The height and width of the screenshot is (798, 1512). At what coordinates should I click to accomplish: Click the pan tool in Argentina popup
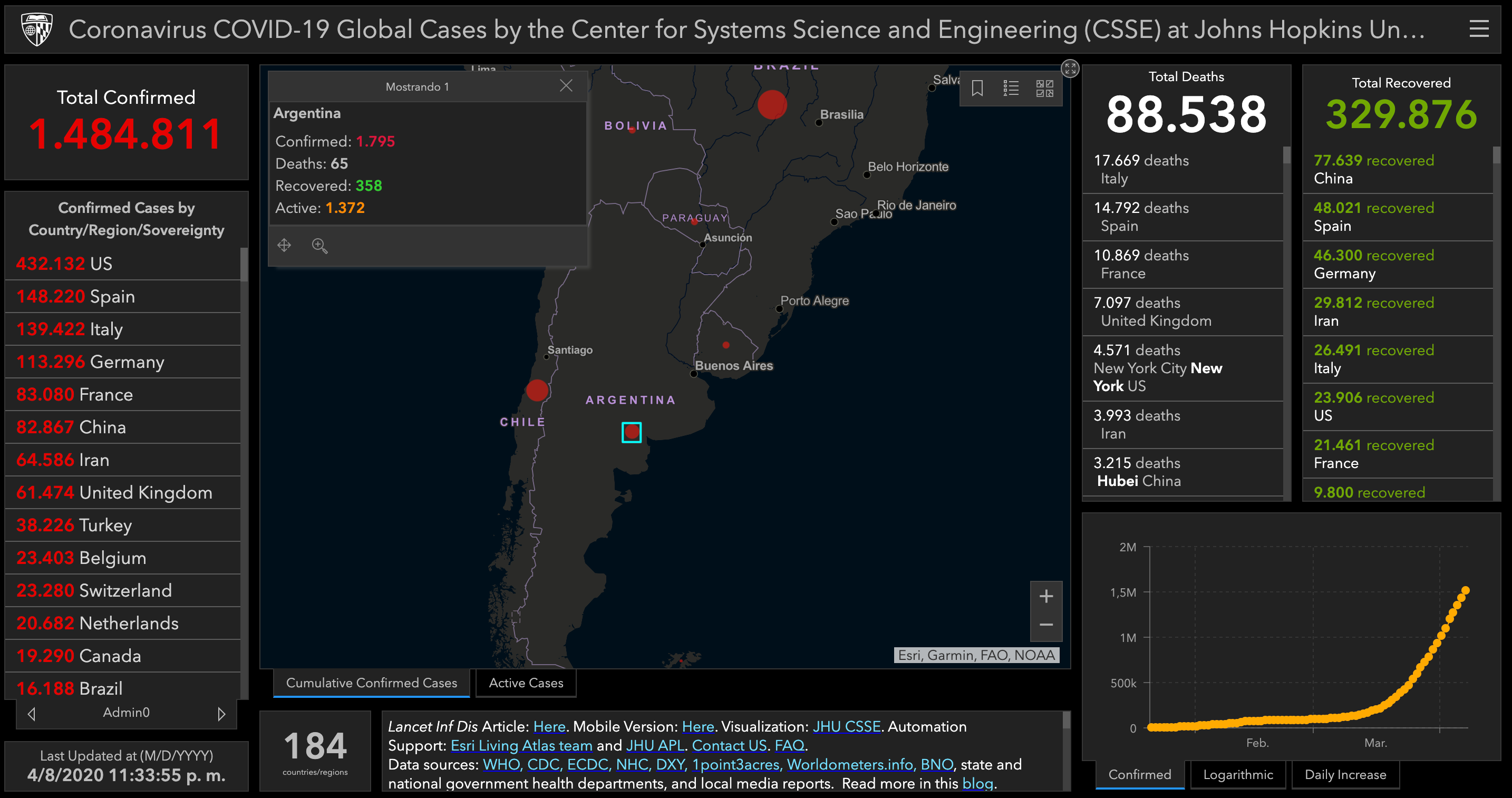[x=284, y=245]
